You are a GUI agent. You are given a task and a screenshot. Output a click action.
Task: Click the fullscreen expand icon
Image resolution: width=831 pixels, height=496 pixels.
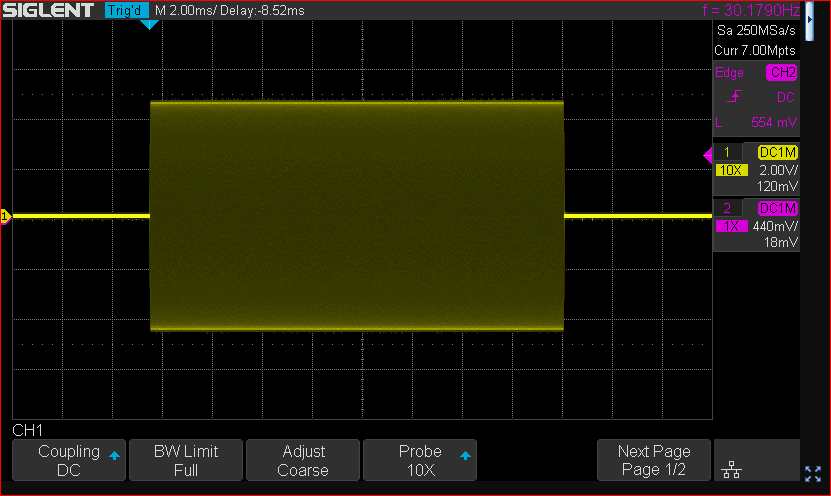813,474
